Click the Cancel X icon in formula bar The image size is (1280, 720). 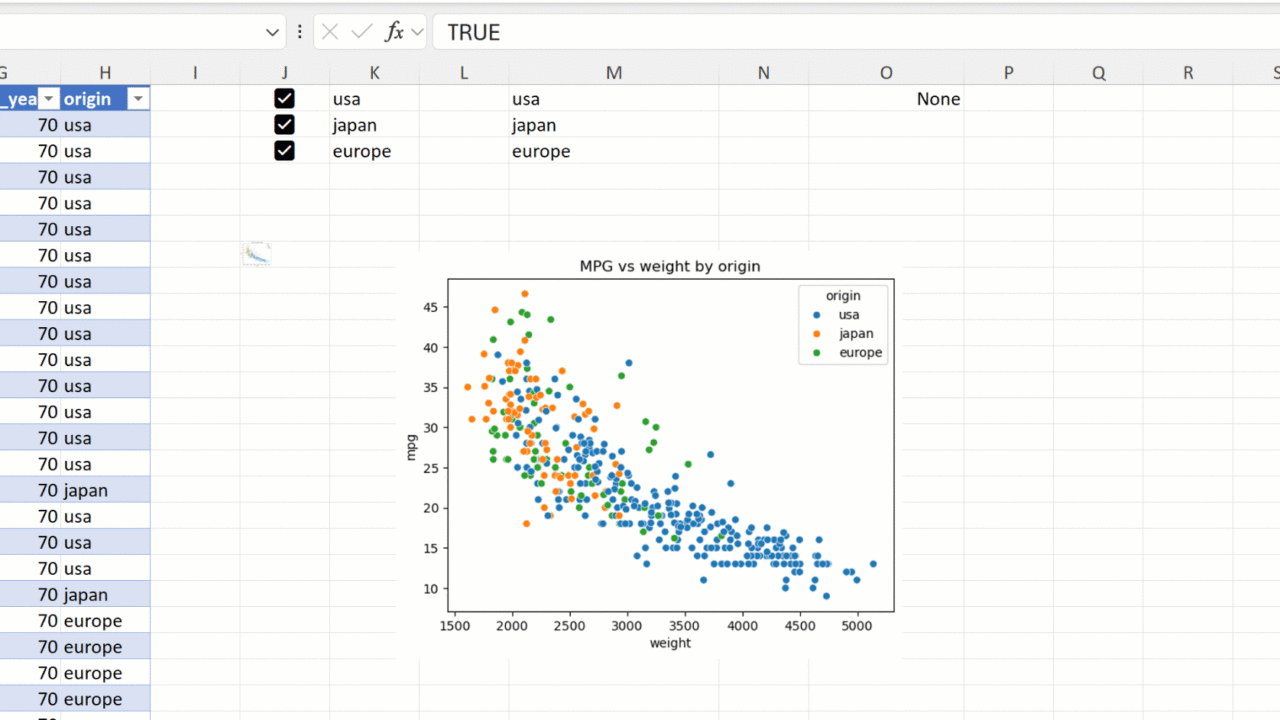coord(330,32)
